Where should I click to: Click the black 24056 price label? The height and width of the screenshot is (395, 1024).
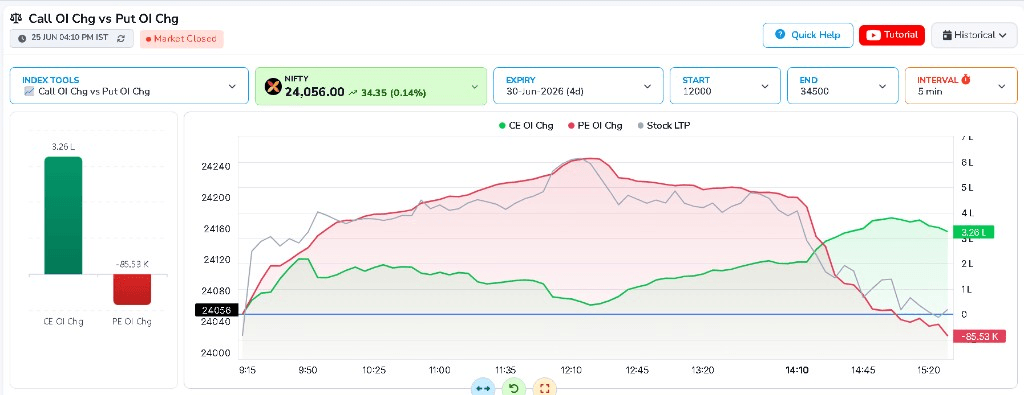[216, 311]
